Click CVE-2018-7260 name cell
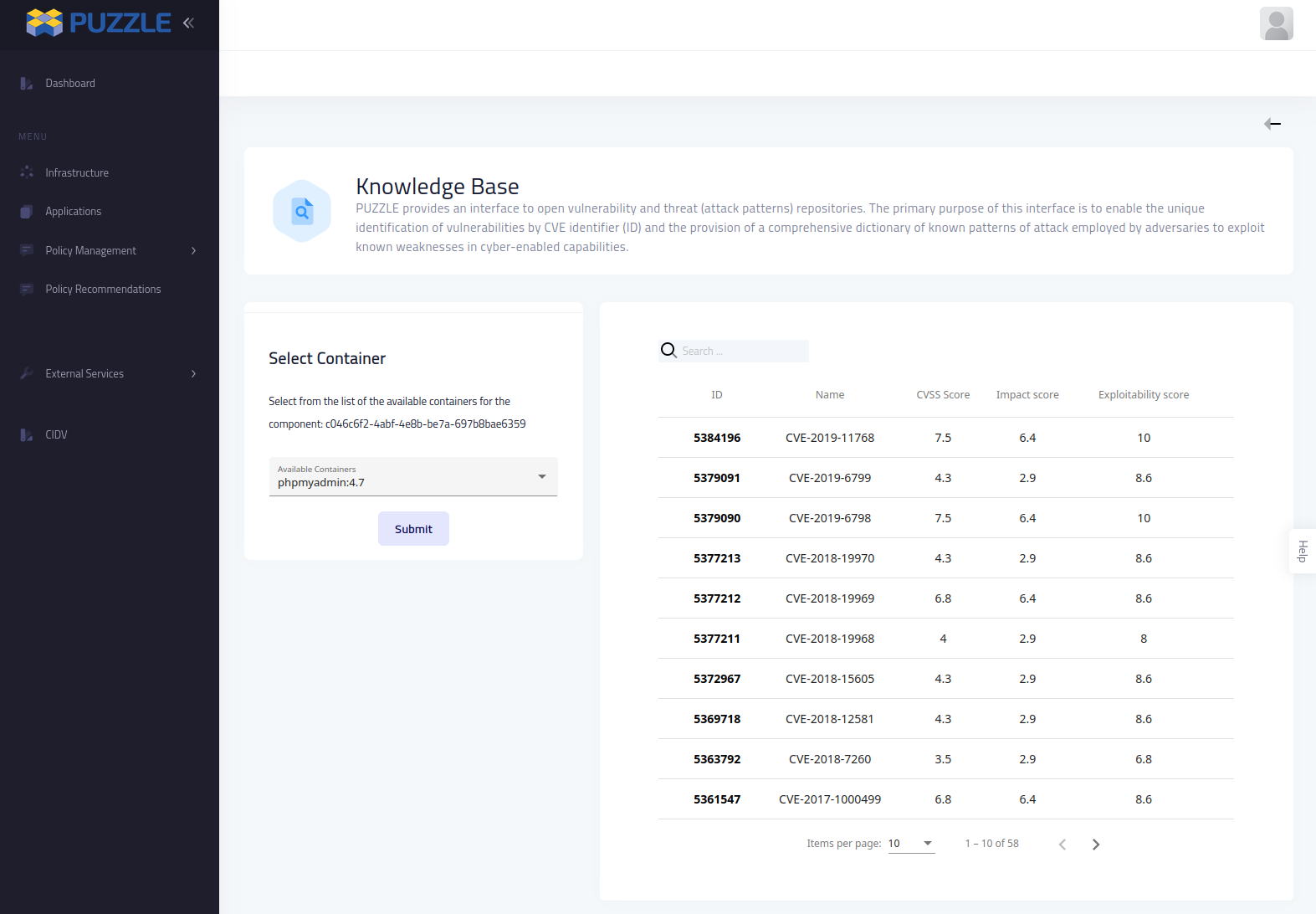 click(x=830, y=759)
